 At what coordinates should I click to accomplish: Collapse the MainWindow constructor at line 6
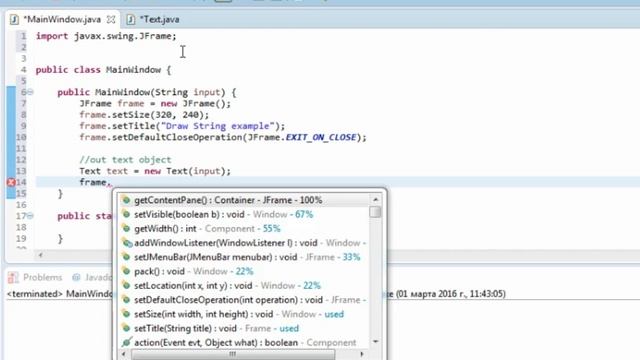click(30, 92)
